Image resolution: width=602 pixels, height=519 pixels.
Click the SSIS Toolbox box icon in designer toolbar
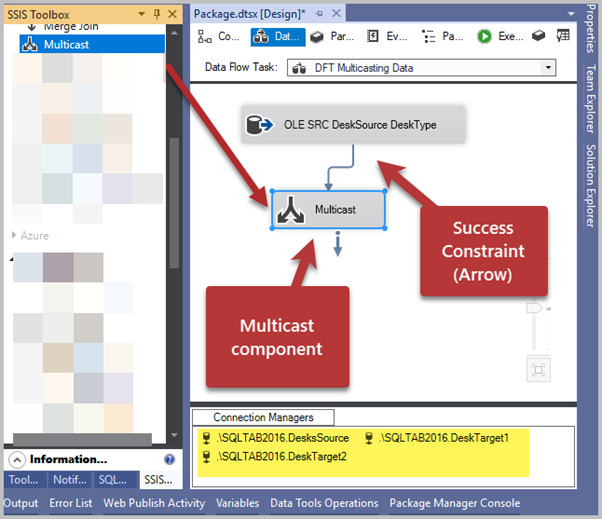pyautogui.click(x=538, y=36)
